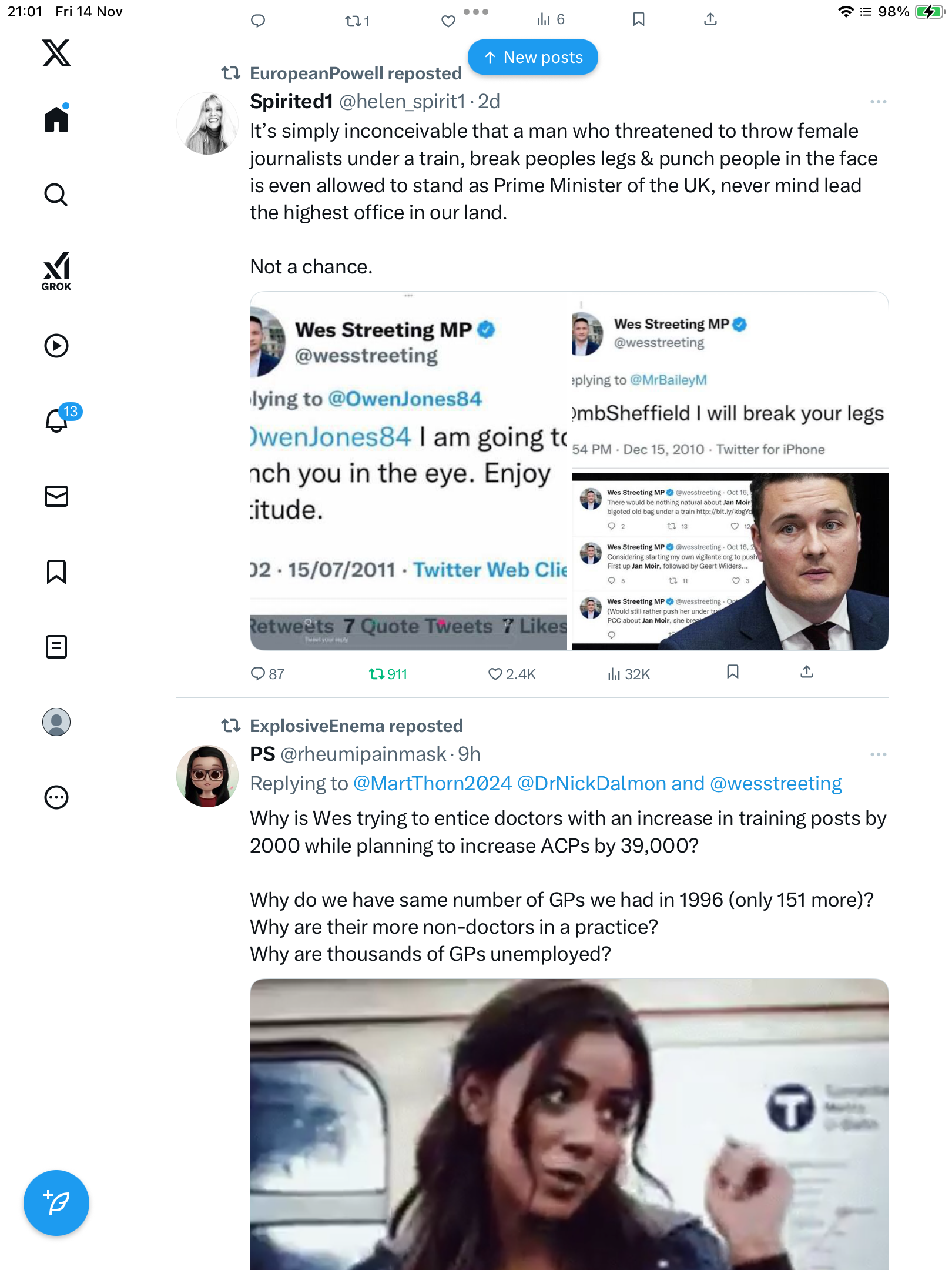Open the Grok assistant from sidebar

[56, 271]
